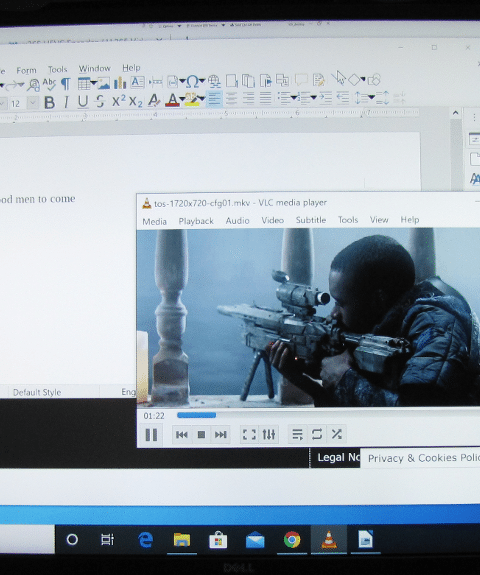Toggle formatting marks (pilcrow) in Writer
Image resolution: width=480 pixels, height=575 pixels.
click(x=66, y=84)
